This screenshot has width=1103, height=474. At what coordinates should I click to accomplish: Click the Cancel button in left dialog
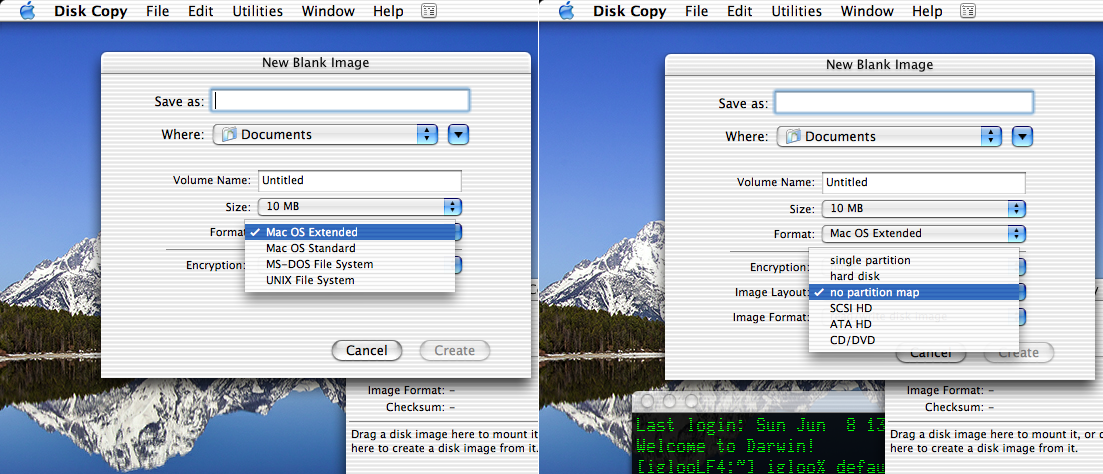[x=366, y=350]
